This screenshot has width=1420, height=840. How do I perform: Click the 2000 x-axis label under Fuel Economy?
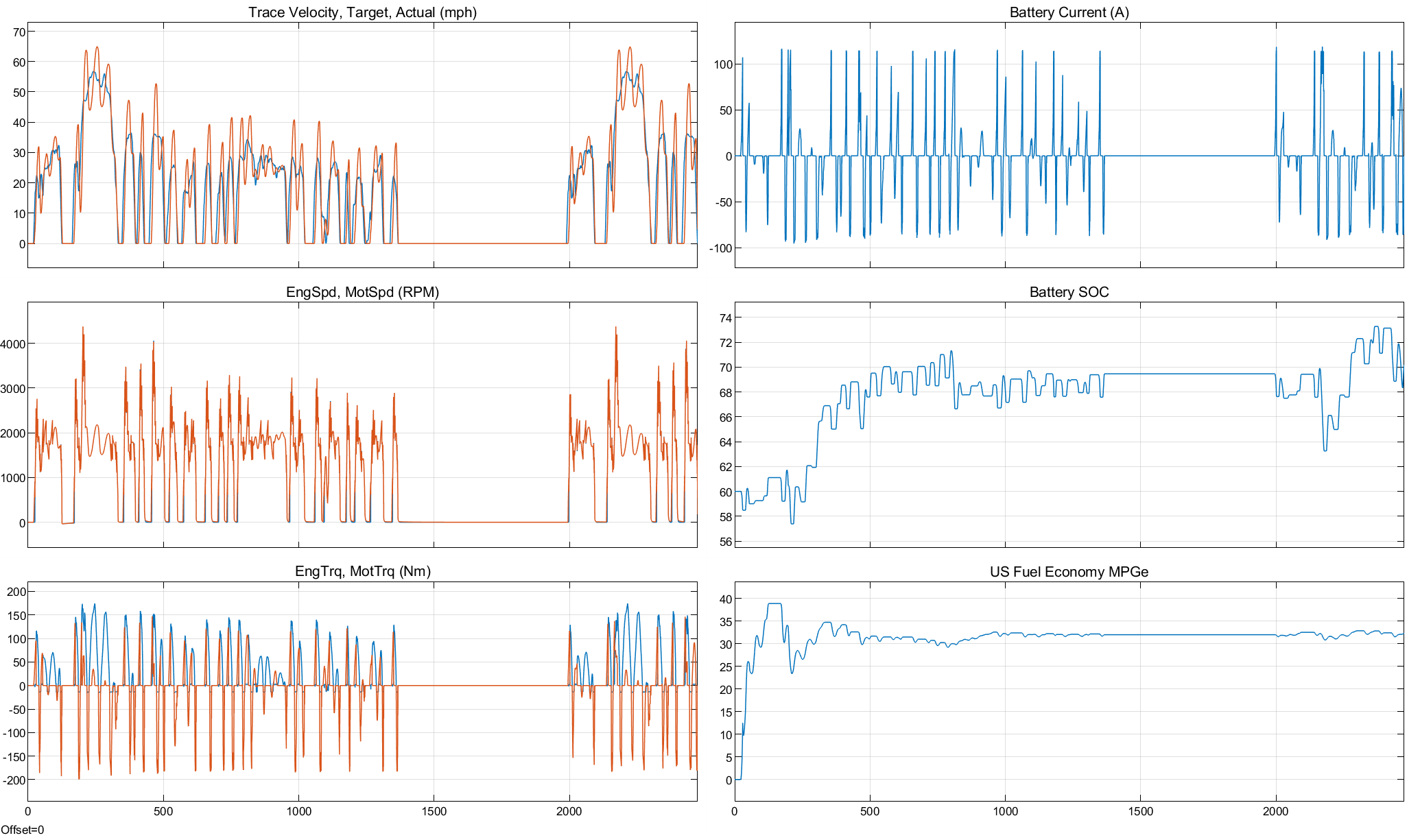click(x=1275, y=812)
